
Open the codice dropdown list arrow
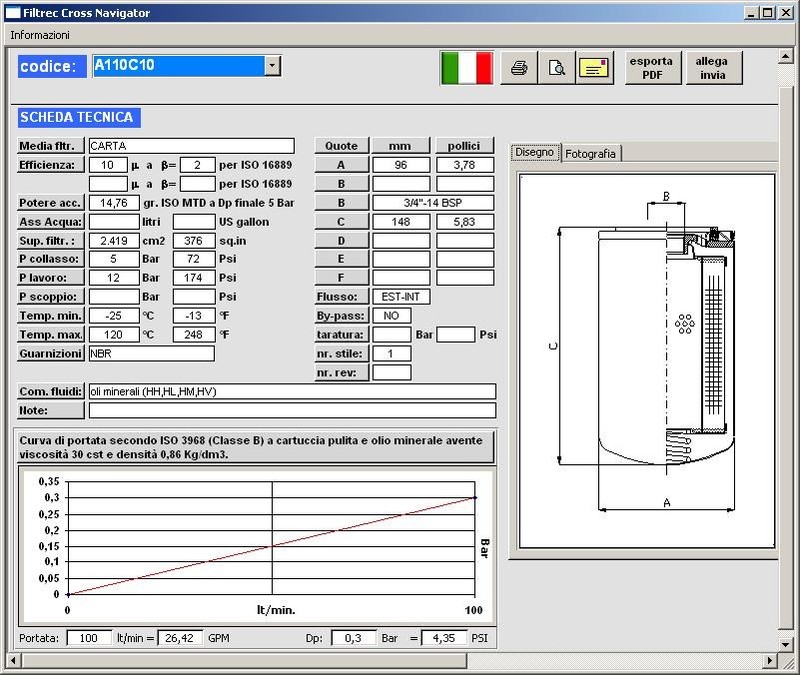point(272,66)
